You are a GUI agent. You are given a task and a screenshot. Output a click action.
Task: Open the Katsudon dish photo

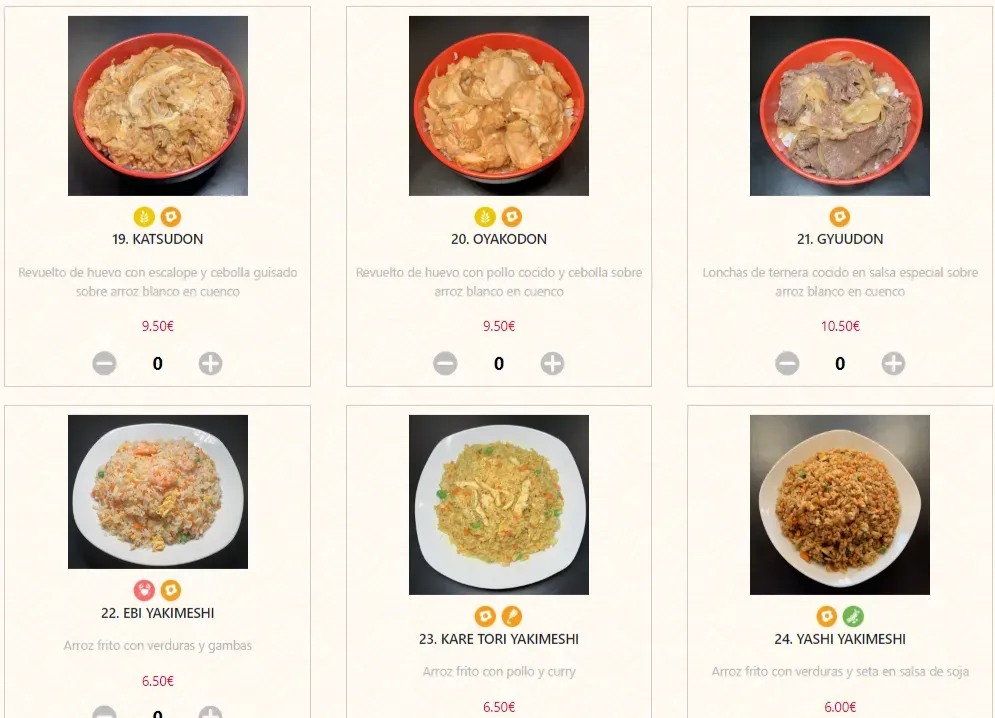158,106
